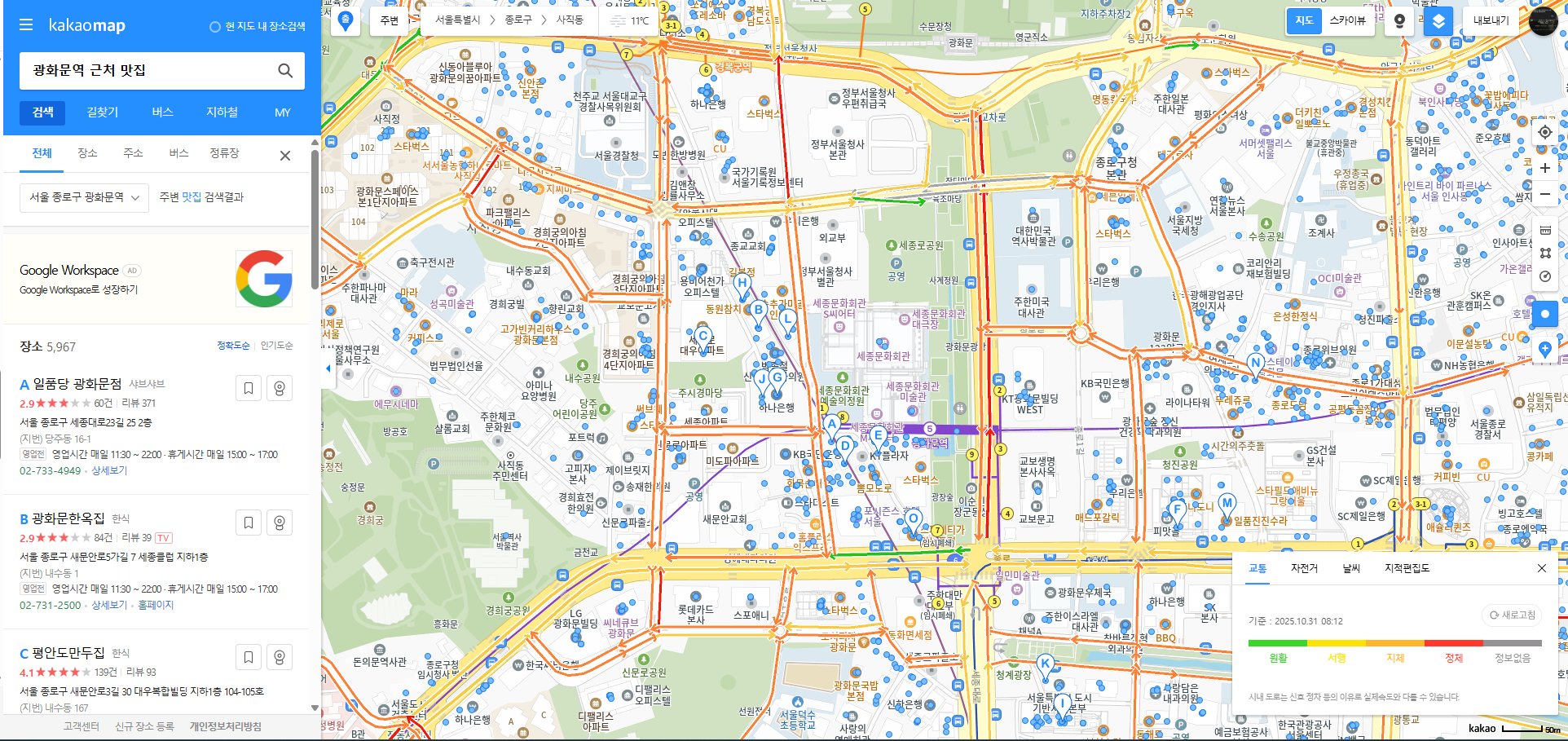1568x741 pixels.
Task: Select the radius measuring tool
Action: [x=1545, y=276]
